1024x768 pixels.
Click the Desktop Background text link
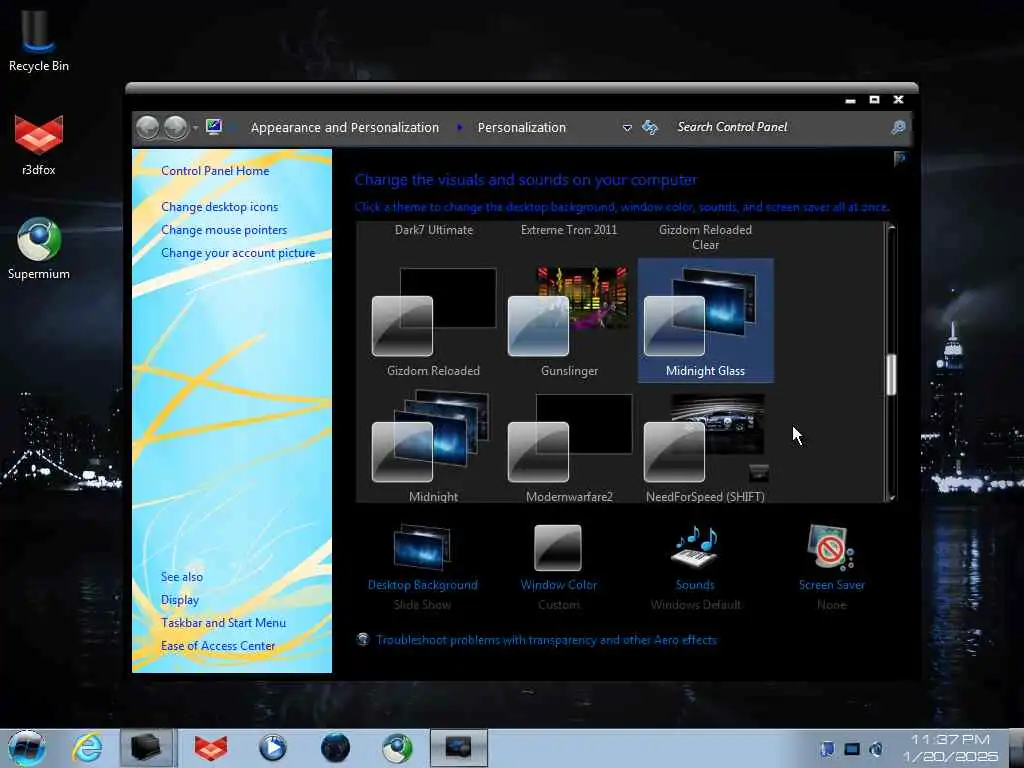click(423, 585)
